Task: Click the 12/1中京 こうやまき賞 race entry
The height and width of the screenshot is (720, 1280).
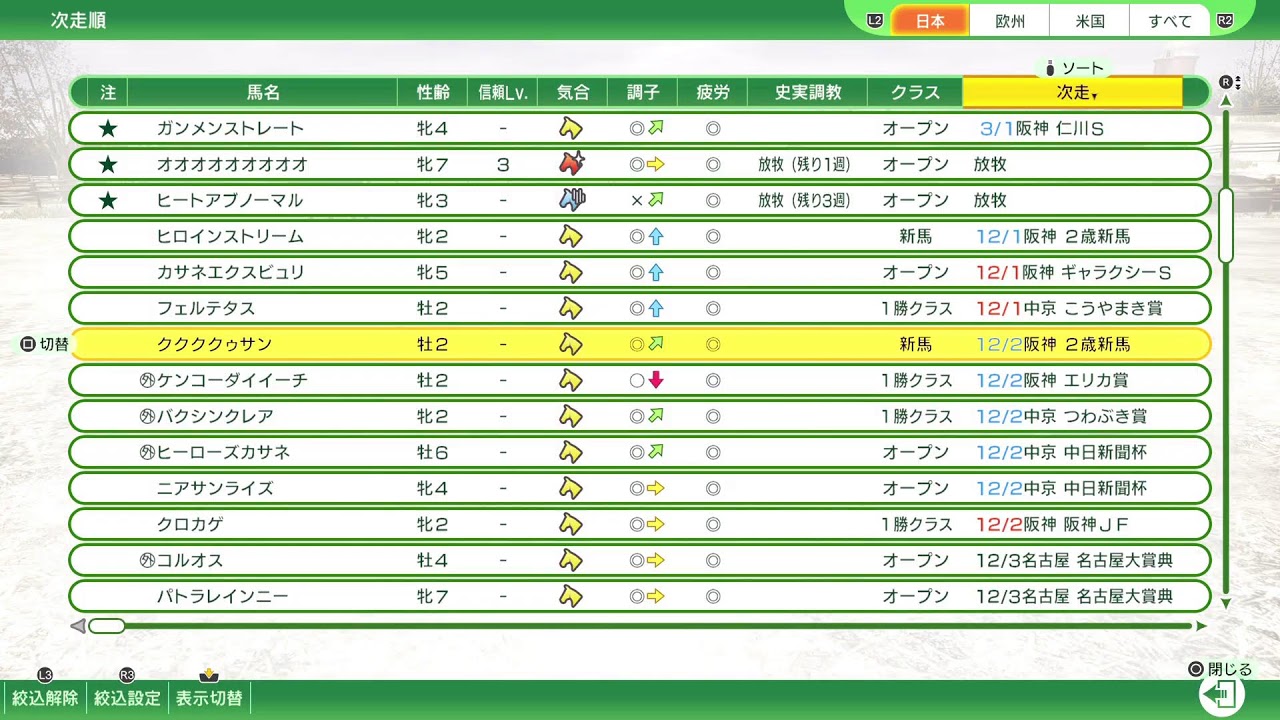Action: coord(1070,308)
